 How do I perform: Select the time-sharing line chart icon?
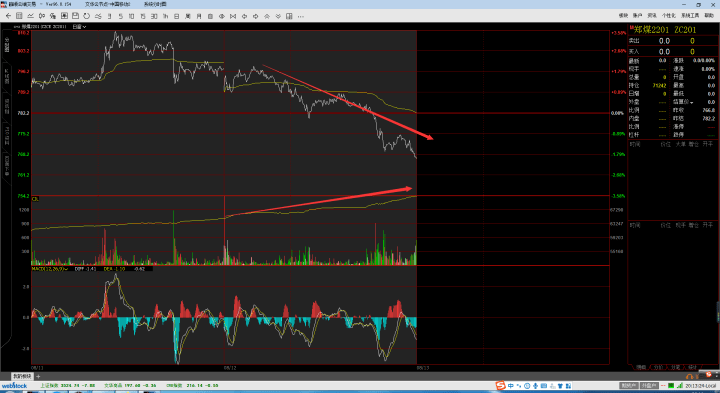pos(30,16)
